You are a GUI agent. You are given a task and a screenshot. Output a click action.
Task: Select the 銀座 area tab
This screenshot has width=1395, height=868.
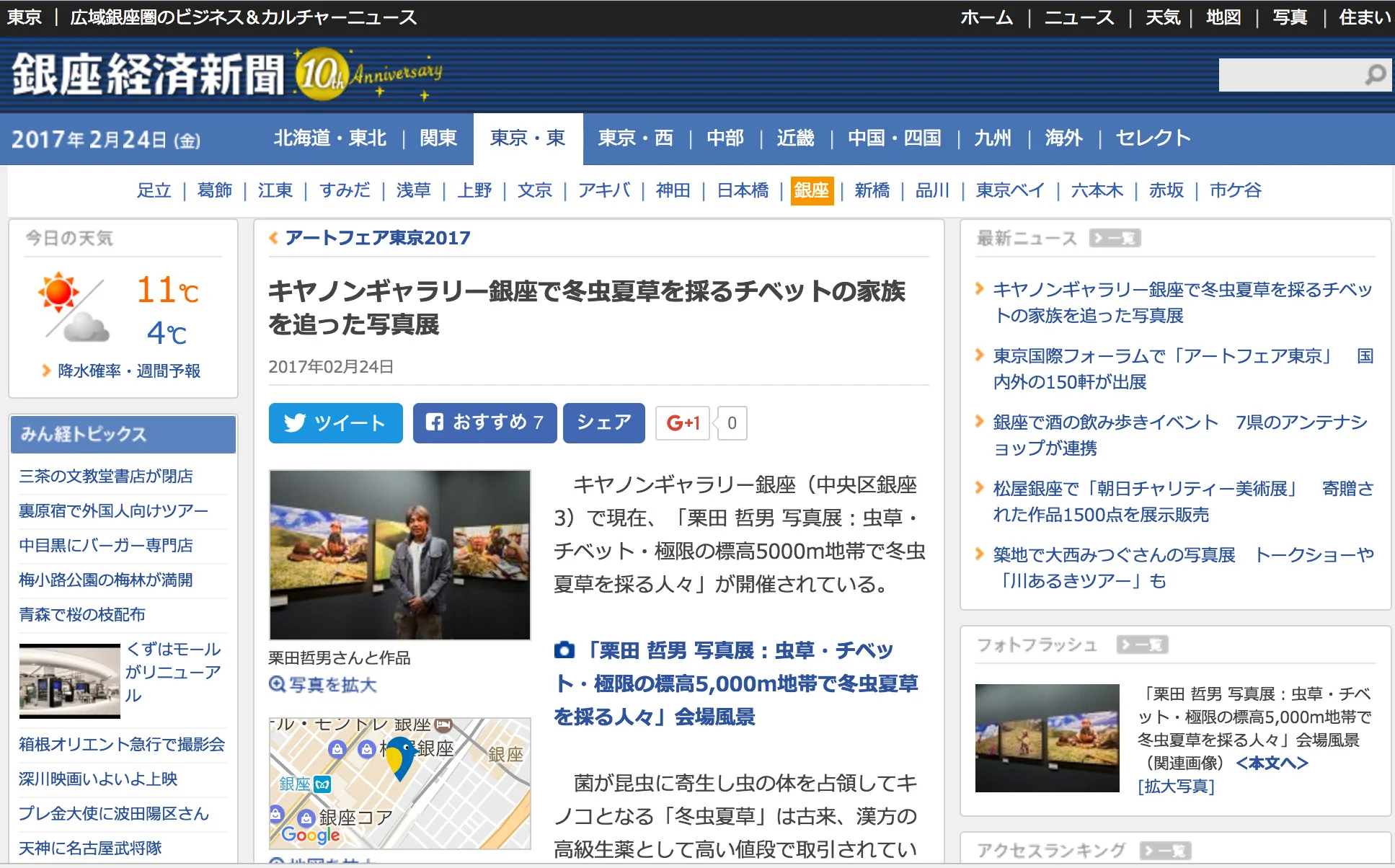coord(812,190)
